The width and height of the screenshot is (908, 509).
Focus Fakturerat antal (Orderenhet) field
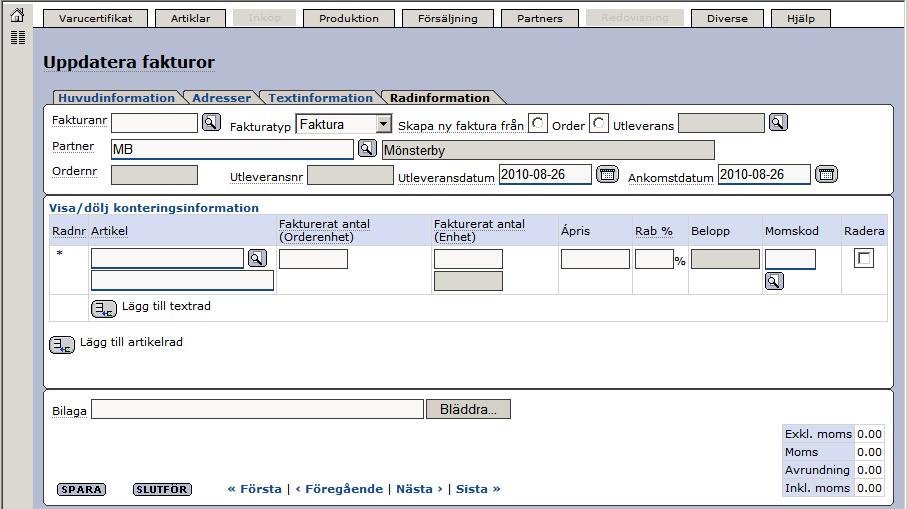(313, 258)
